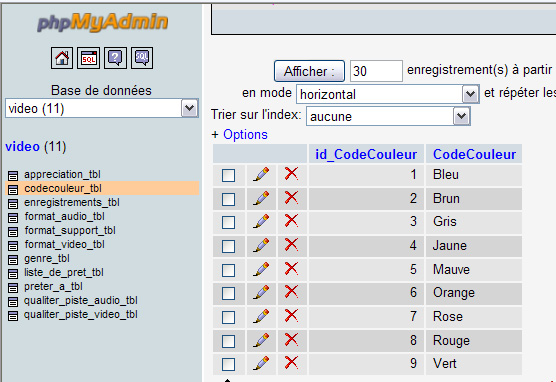This screenshot has height=382, width=556.
Task: Delete the Brun row with red X
Action: [x=291, y=198]
